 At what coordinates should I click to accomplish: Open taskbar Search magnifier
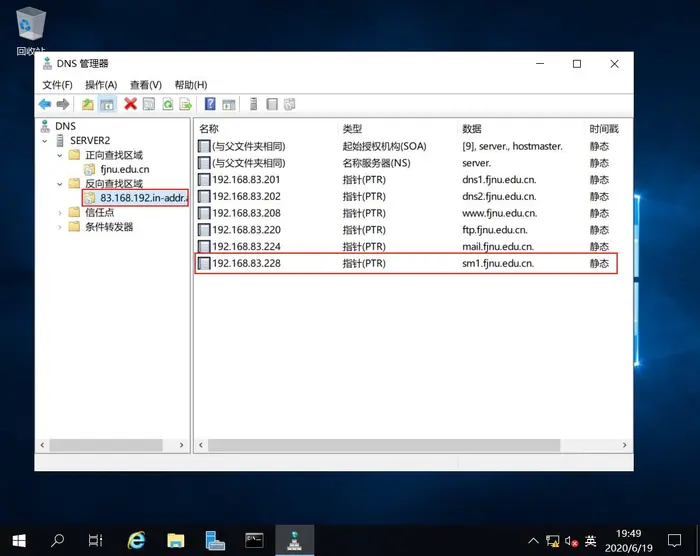pyautogui.click(x=58, y=541)
